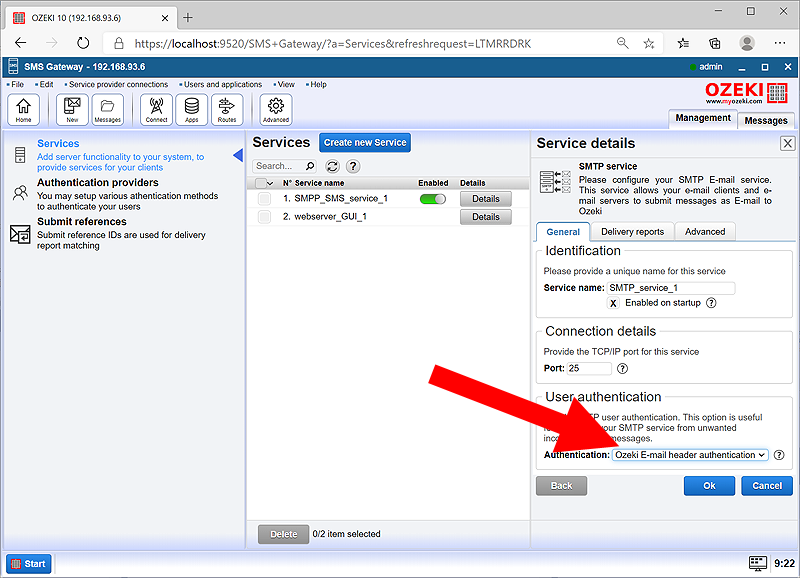Image resolution: width=800 pixels, height=578 pixels.
Task: Open Details for SMPP_SMS_service_1
Action: point(485,199)
